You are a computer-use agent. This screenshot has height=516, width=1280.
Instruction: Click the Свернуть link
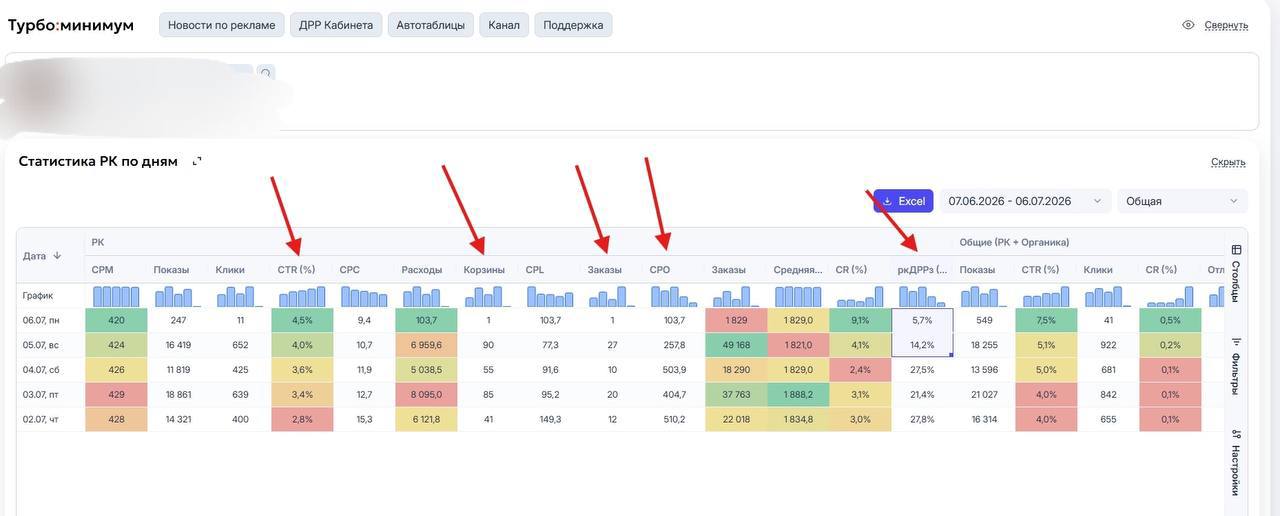point(1226,25)
